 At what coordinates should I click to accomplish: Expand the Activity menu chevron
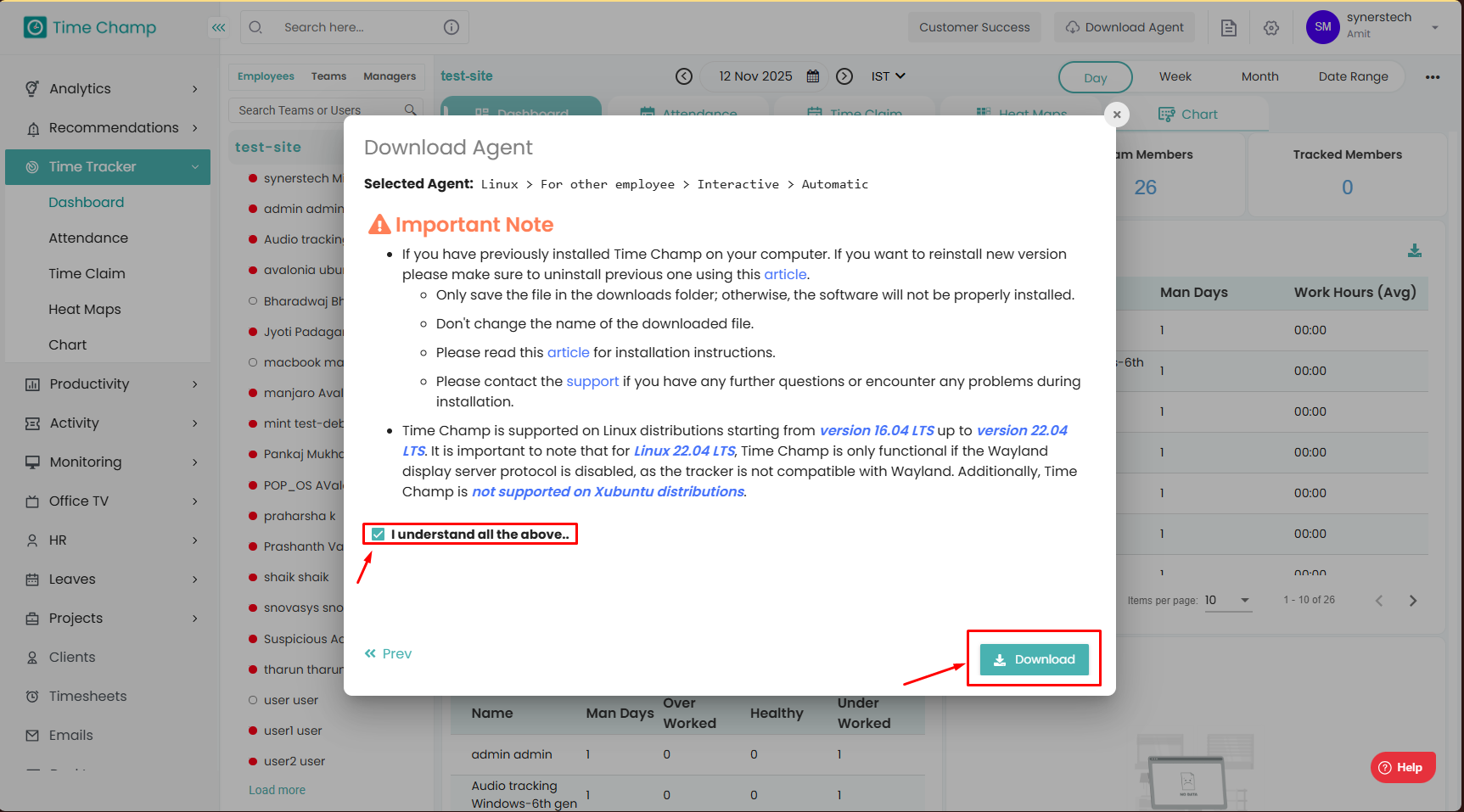click(195, 423)
